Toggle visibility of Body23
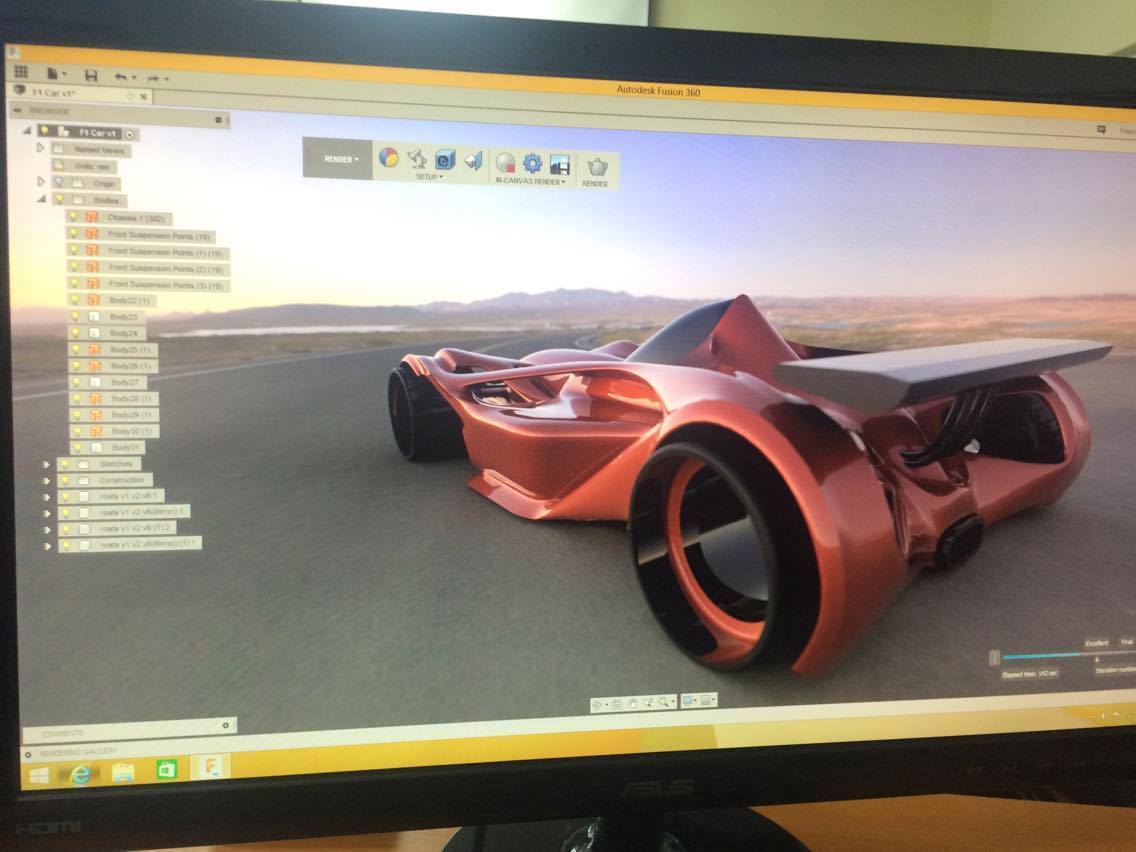Image resolution: width=1136 pixels, height=852 pixels. pos(75,316)
